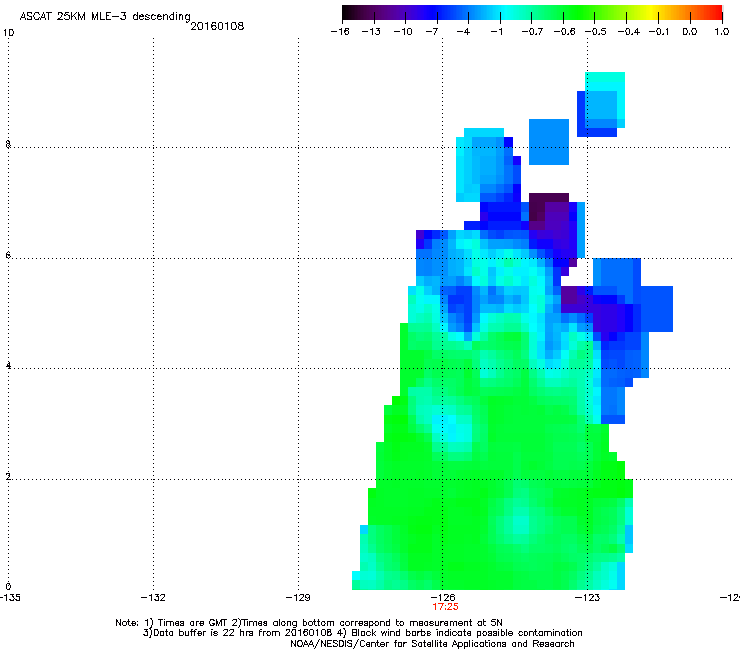Click the colorbar label -4
This screenshot has width=740, height=650.
[x=463, y=32]
